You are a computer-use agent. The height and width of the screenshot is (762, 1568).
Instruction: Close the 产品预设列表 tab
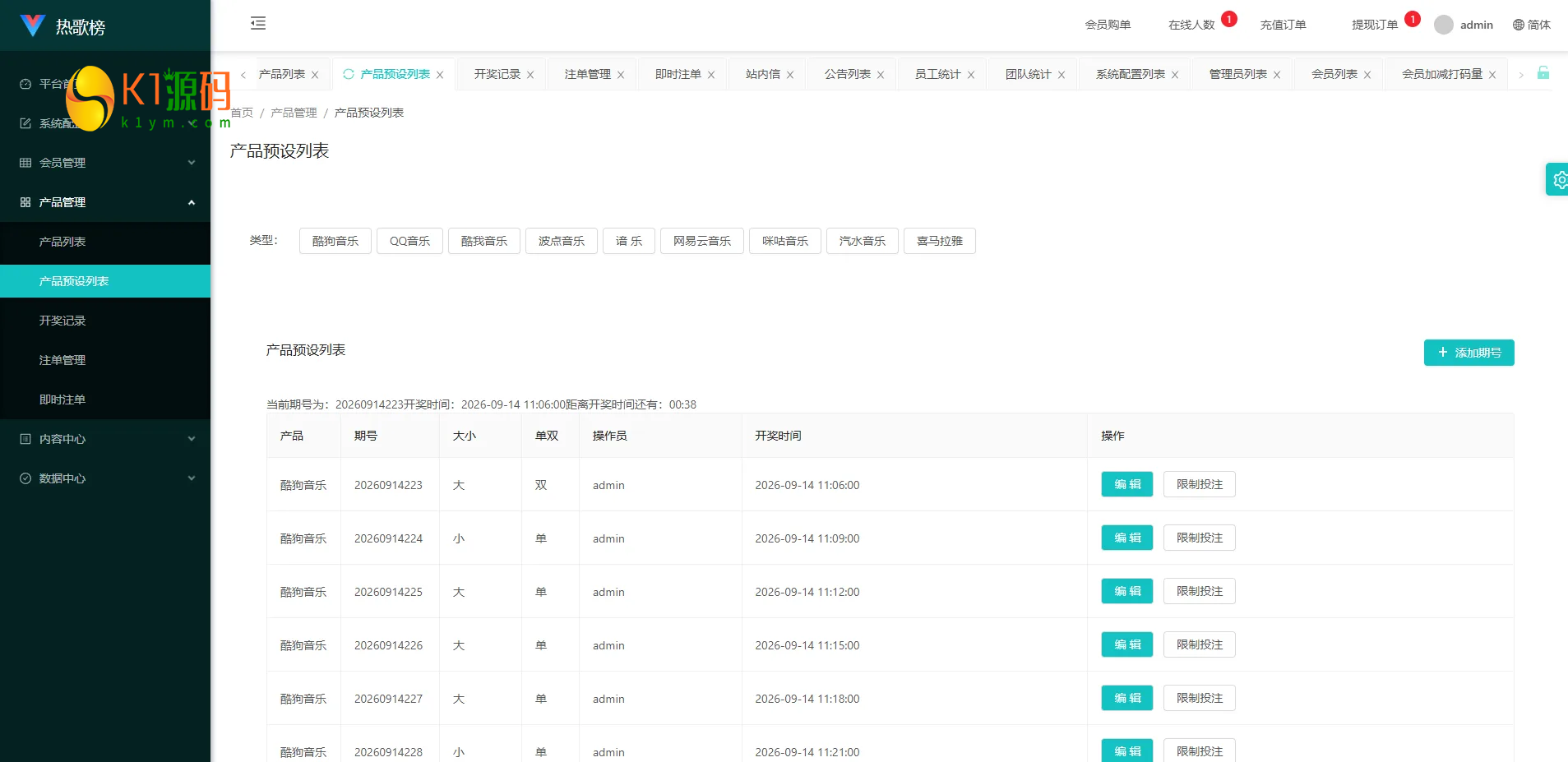(x=440, y=75)
